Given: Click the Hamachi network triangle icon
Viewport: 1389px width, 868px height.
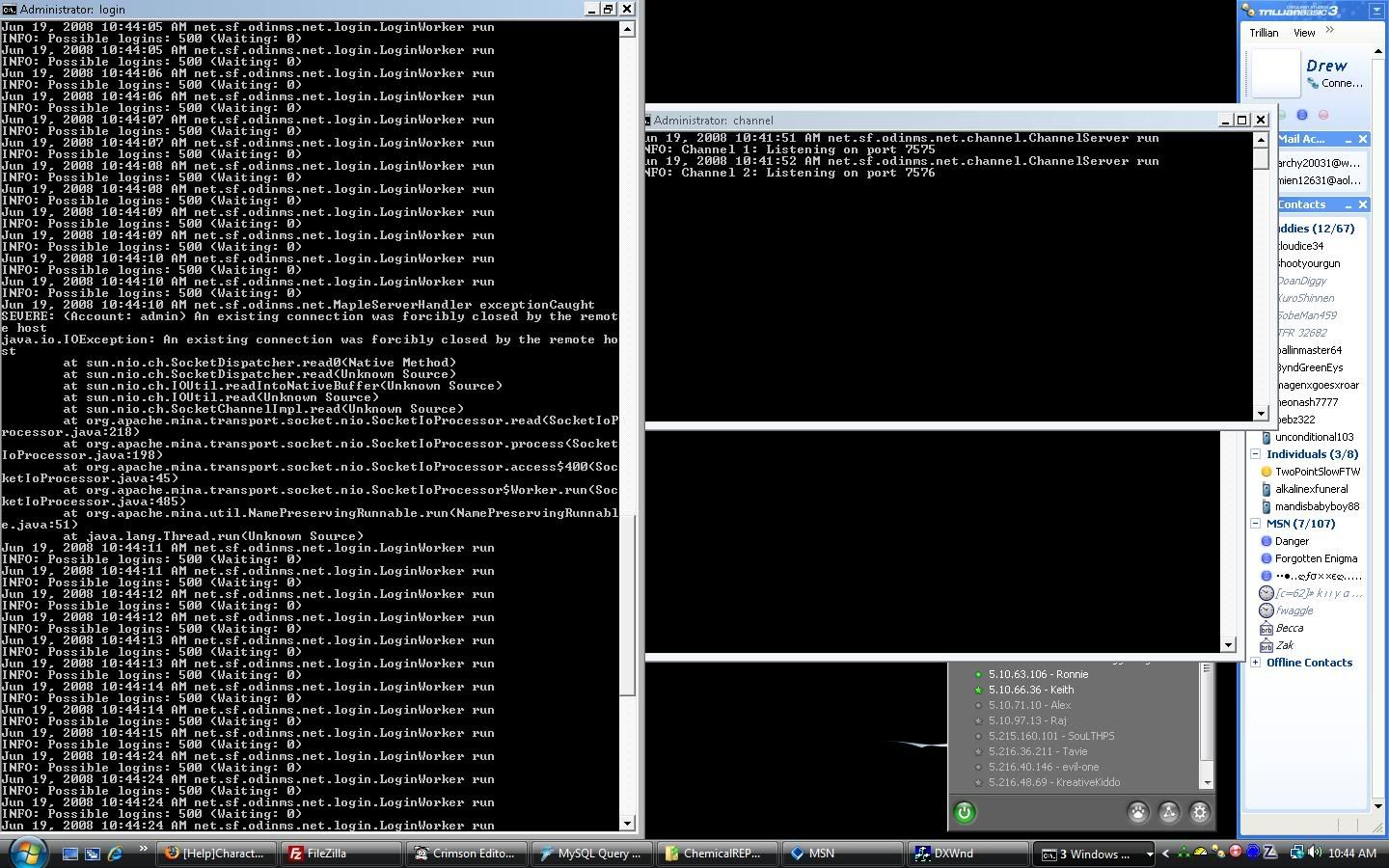Looking at the screenshot, I should tap(1168, 812).
